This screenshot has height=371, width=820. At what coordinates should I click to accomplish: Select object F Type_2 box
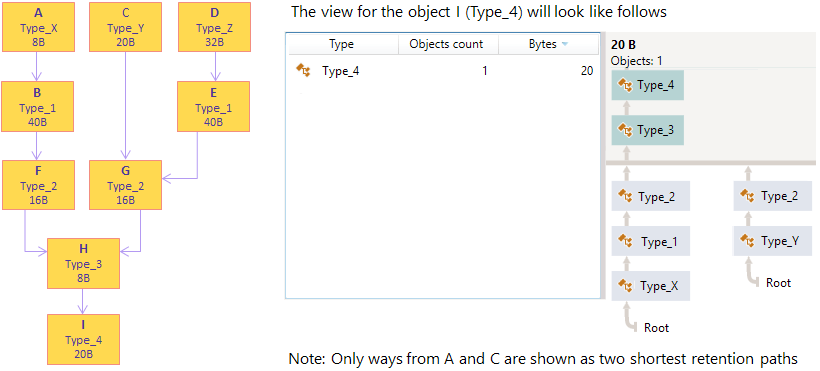pyautogui.click(x=37, y=185)
